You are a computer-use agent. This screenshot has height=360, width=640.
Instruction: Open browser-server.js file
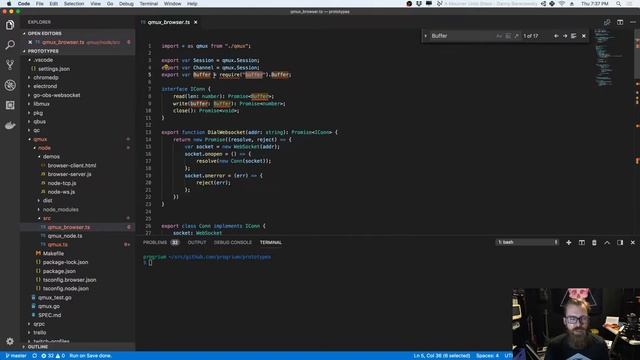69,174
